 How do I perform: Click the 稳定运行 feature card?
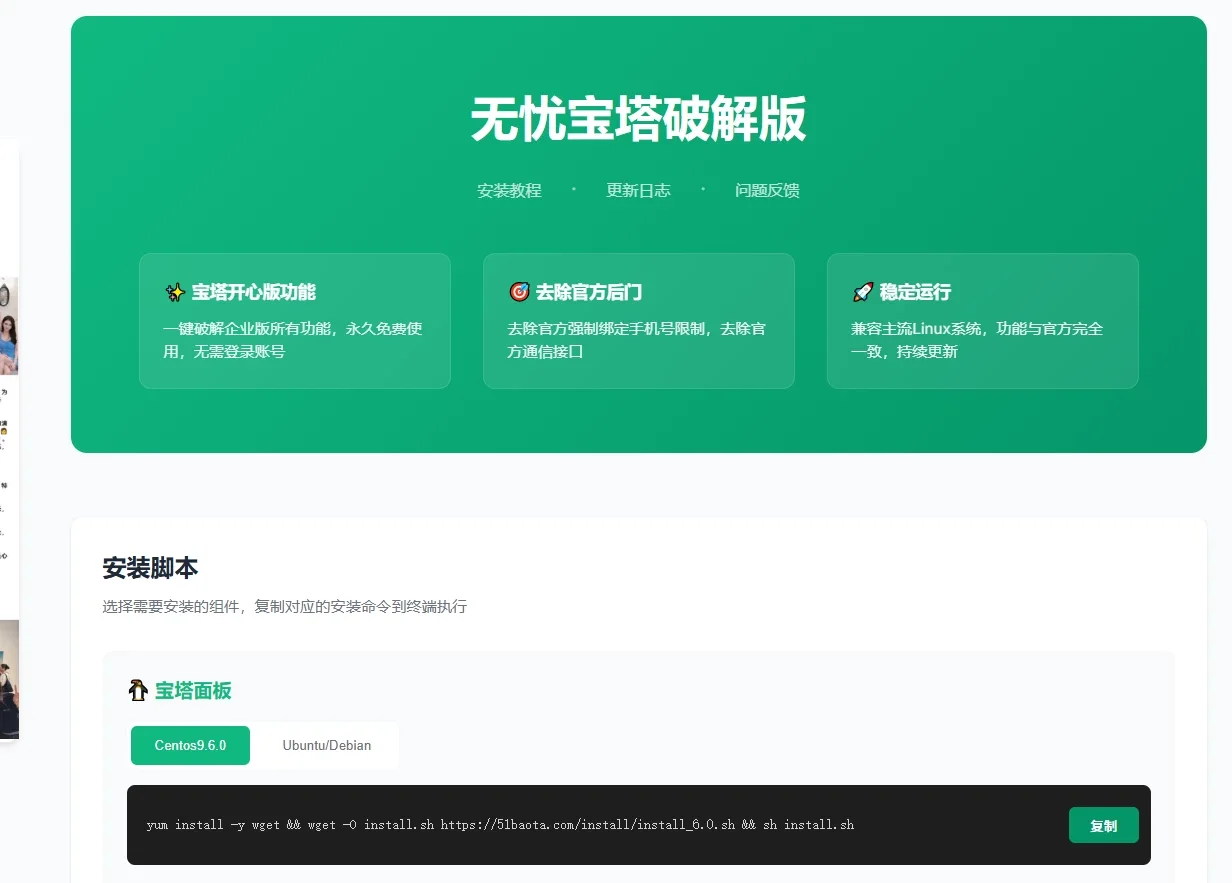tap(982, 320)
